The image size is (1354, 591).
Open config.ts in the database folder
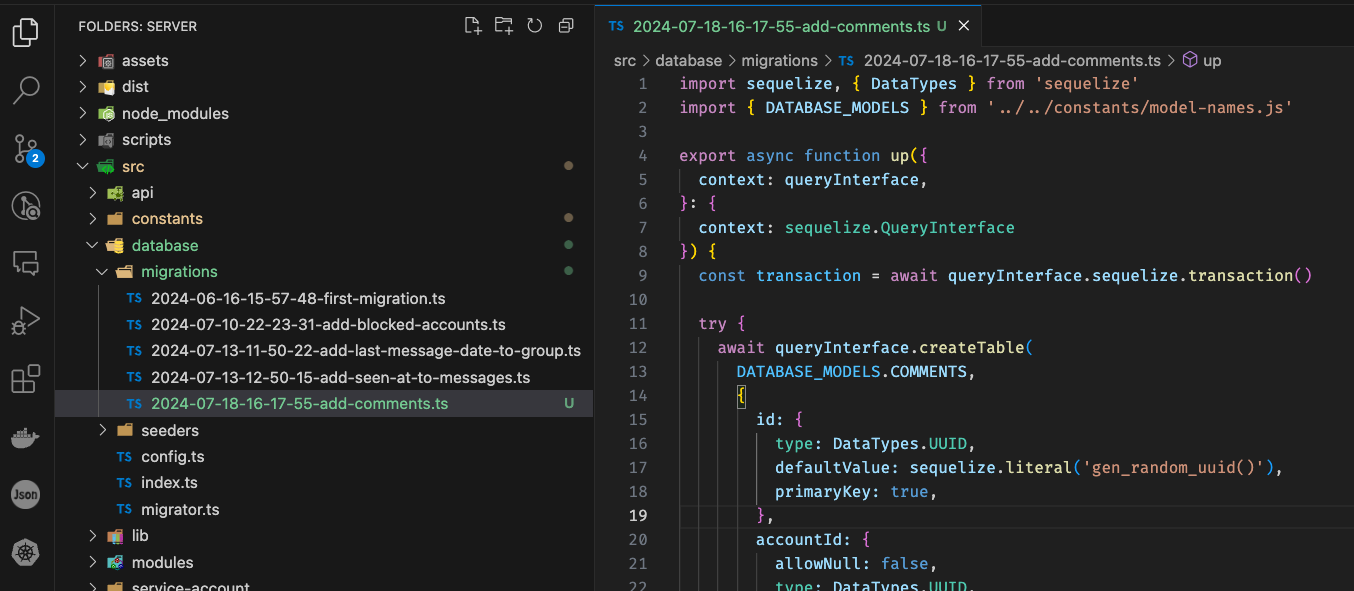[x=324, y=457]
